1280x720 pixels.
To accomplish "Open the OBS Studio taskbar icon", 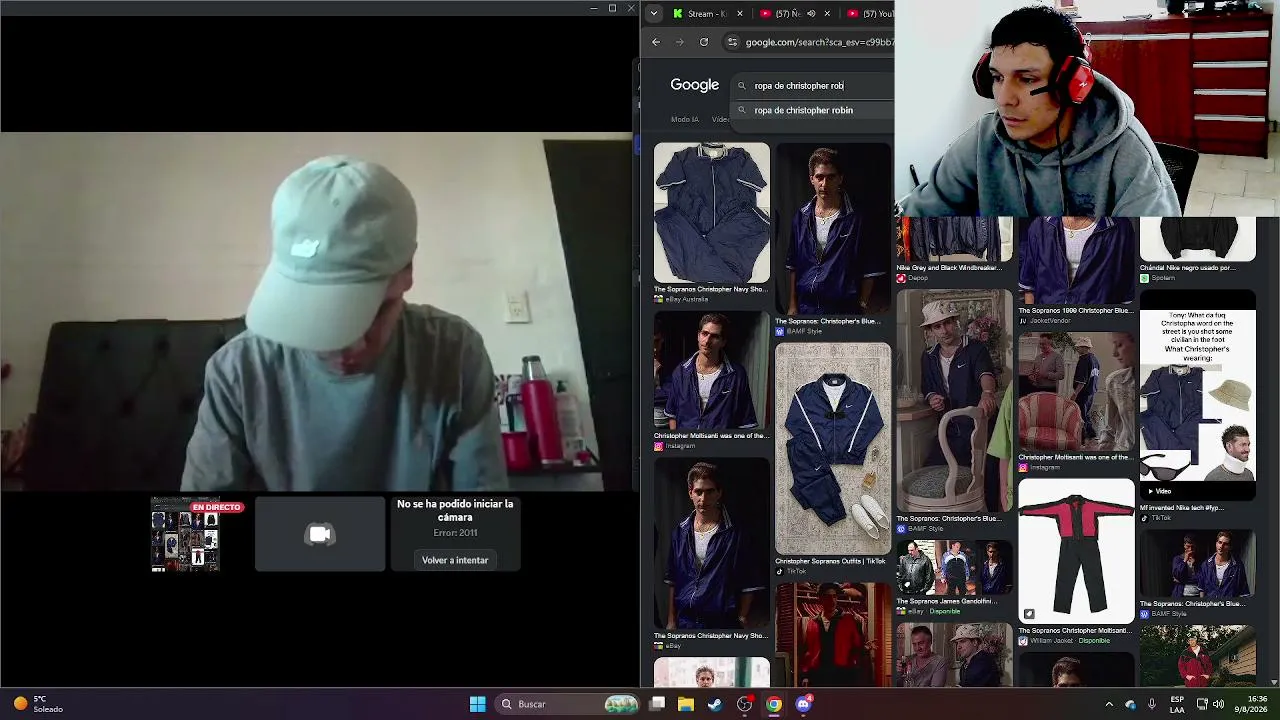I will tap(744, 704).
